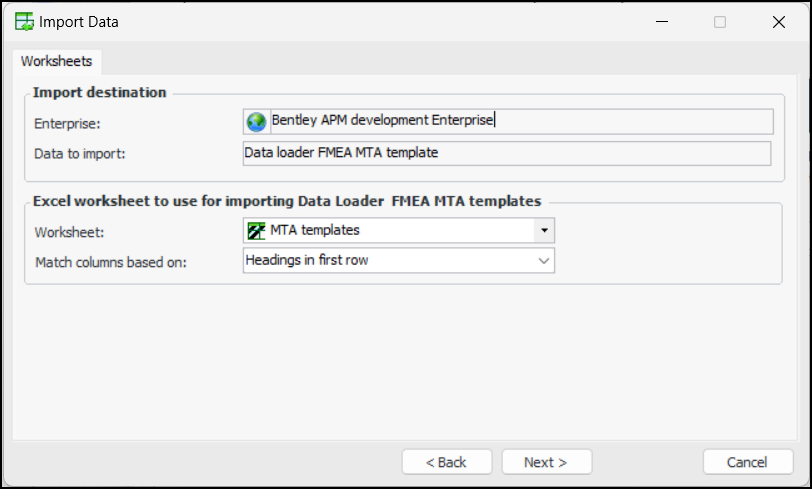This screenshot has height=489, width=812.
Task: Click the disabled maximize window button
Action: click(720, 21)
